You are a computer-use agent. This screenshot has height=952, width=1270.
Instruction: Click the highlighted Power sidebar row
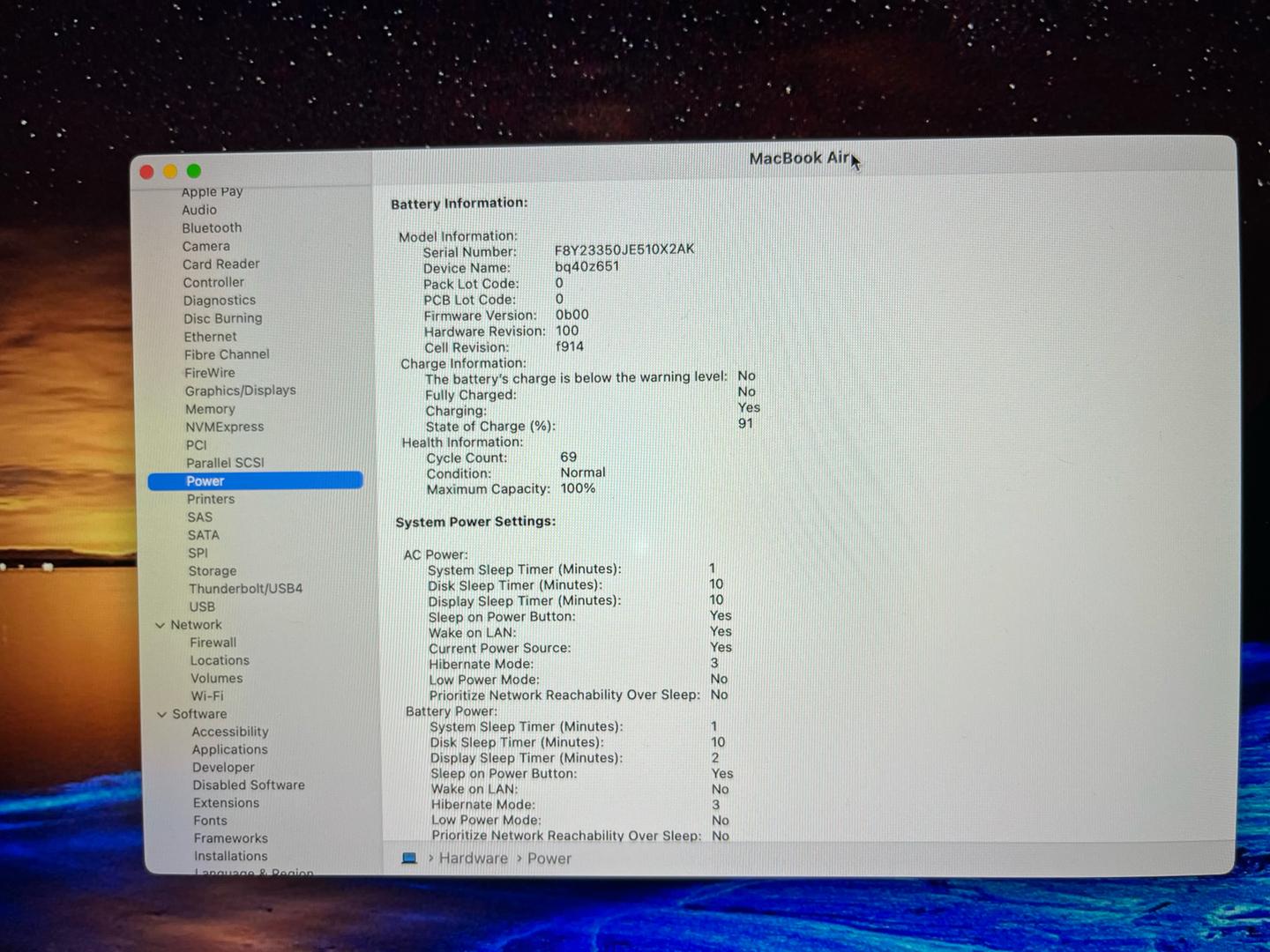click(x=255, y=480)
